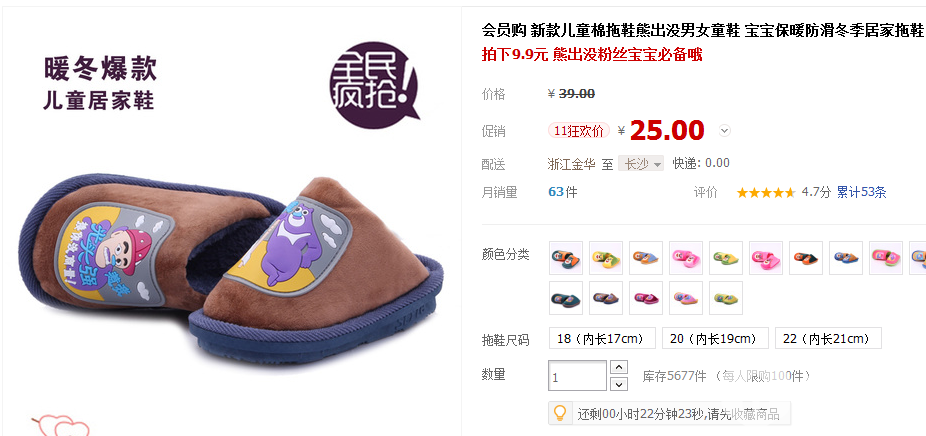Select slipper size 20 (内长19cm)
The image size is (926, 436).
tap(715, 339)
